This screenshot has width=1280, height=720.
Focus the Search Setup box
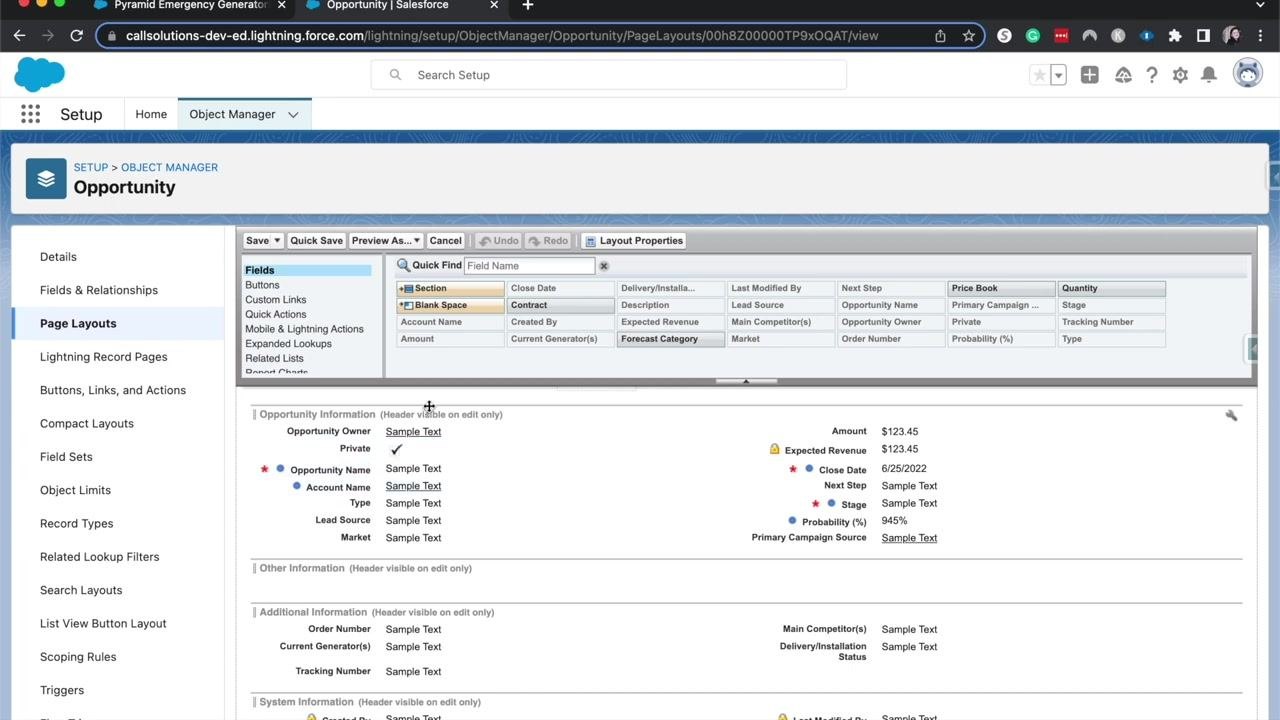[x=609, y=75]
